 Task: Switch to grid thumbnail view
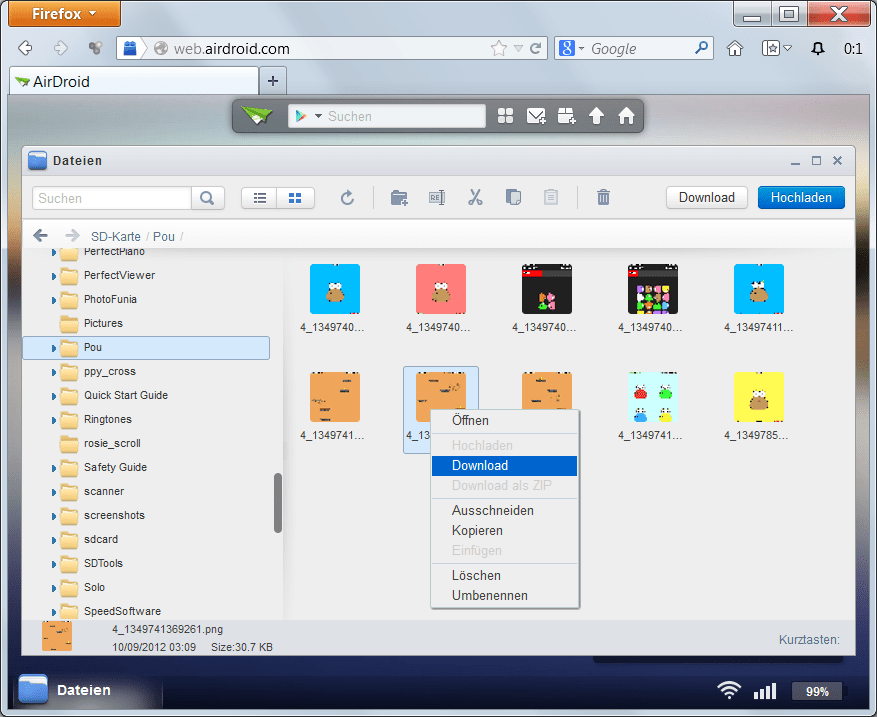[295, 198]
